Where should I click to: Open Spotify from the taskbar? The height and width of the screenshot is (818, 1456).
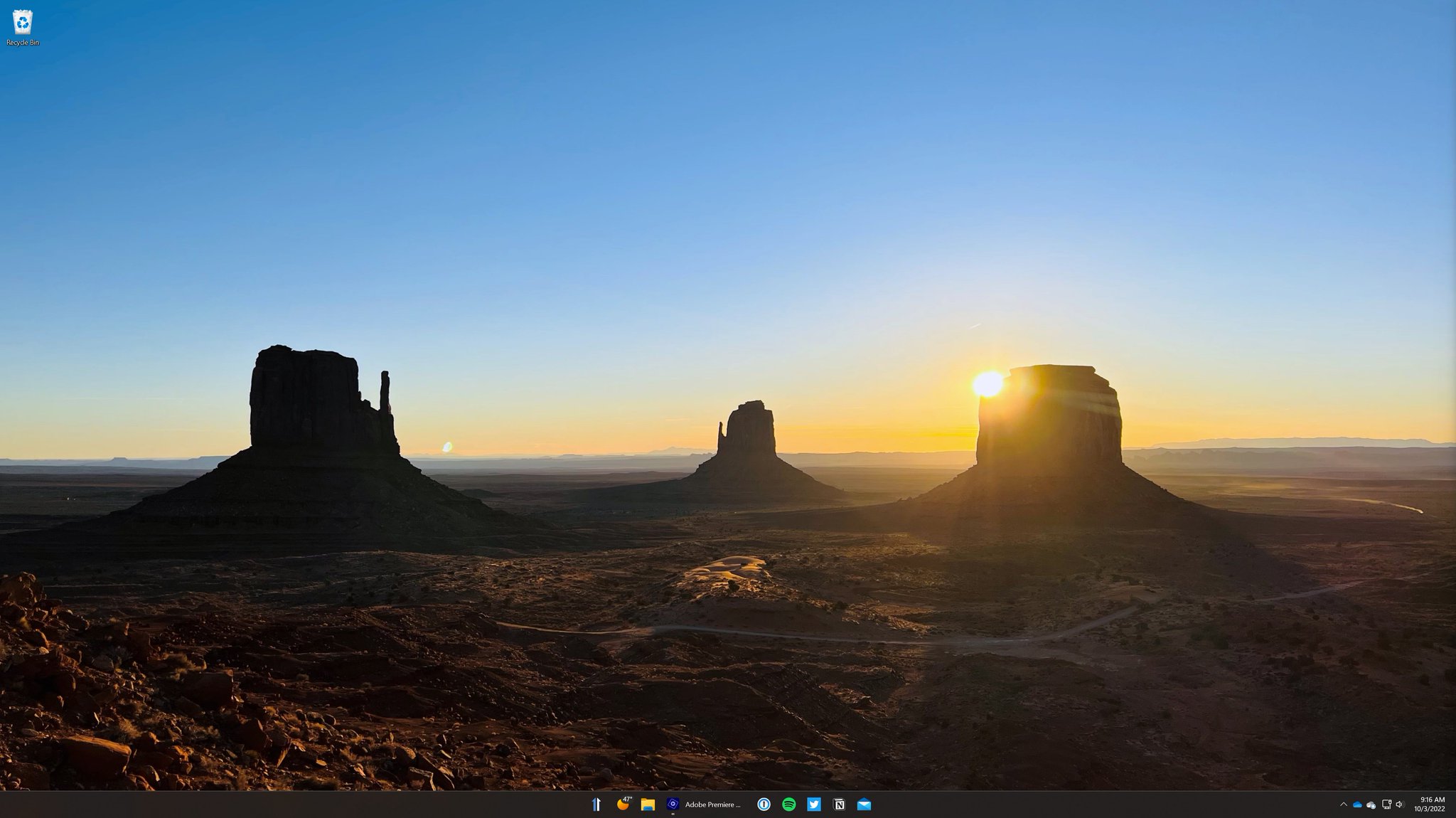(x=788, y=804)
